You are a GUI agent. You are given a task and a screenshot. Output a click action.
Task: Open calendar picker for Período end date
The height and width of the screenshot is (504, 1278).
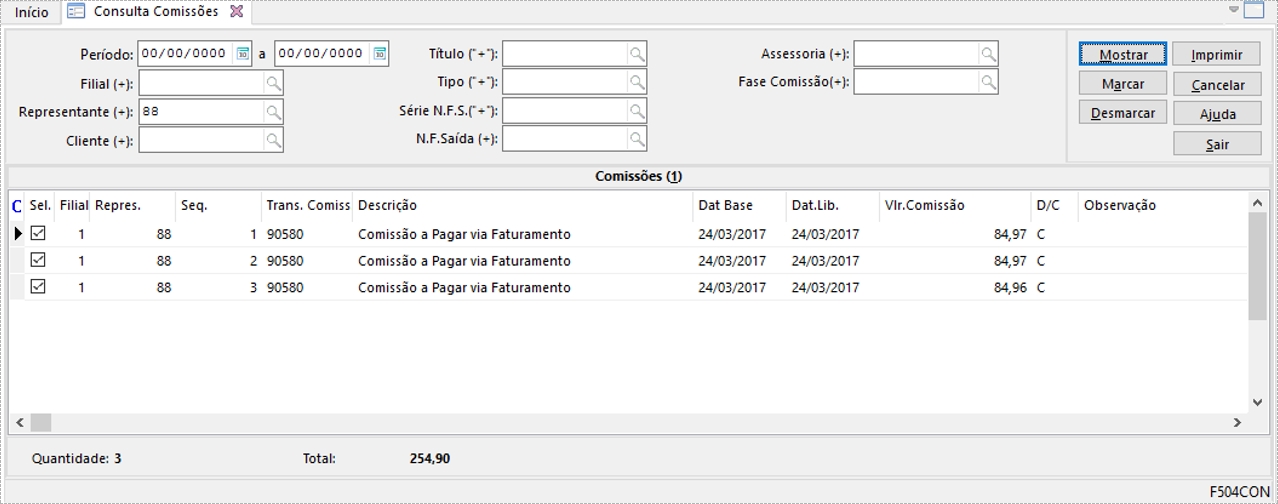pos(379,54)
